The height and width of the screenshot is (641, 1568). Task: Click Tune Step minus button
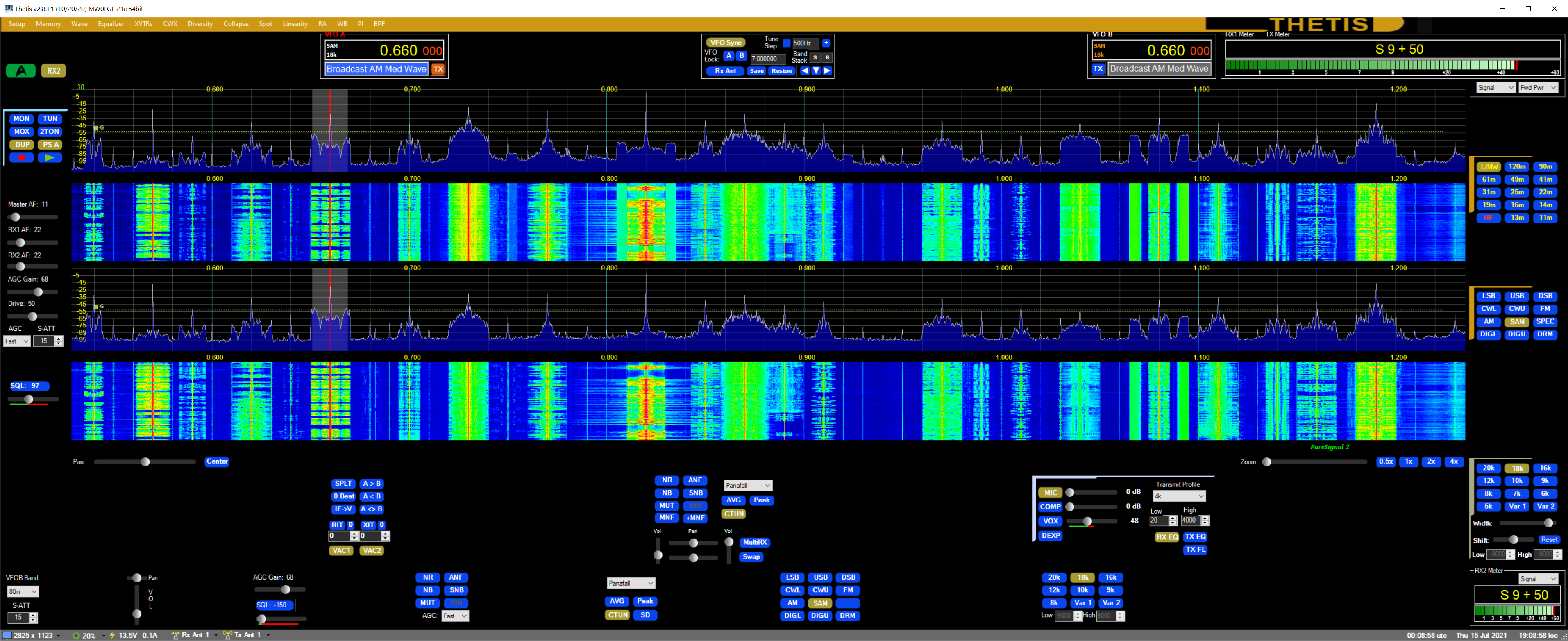tap(786, 43)
